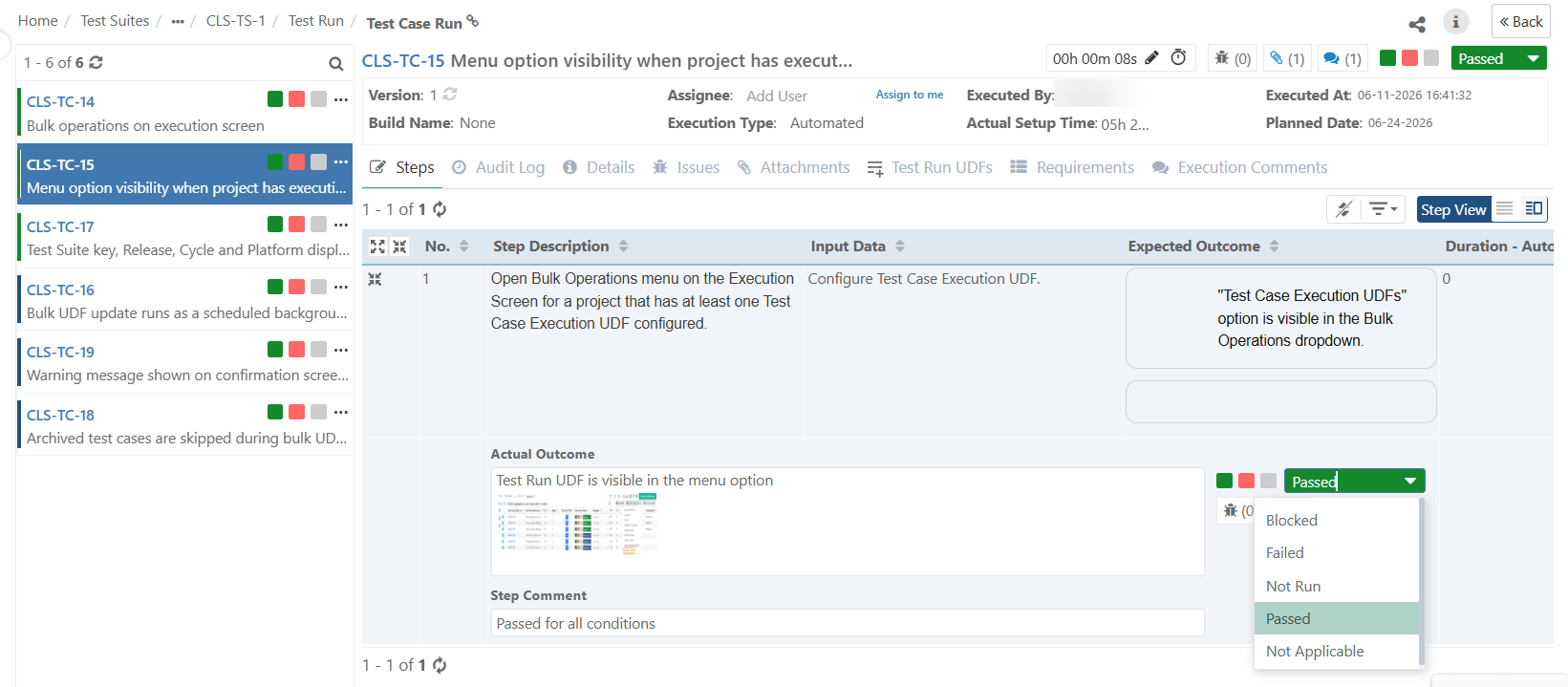Switch to the split layout view icon
The image size is (1568, 687).
pyautogui.click(x=1534, y=209)
